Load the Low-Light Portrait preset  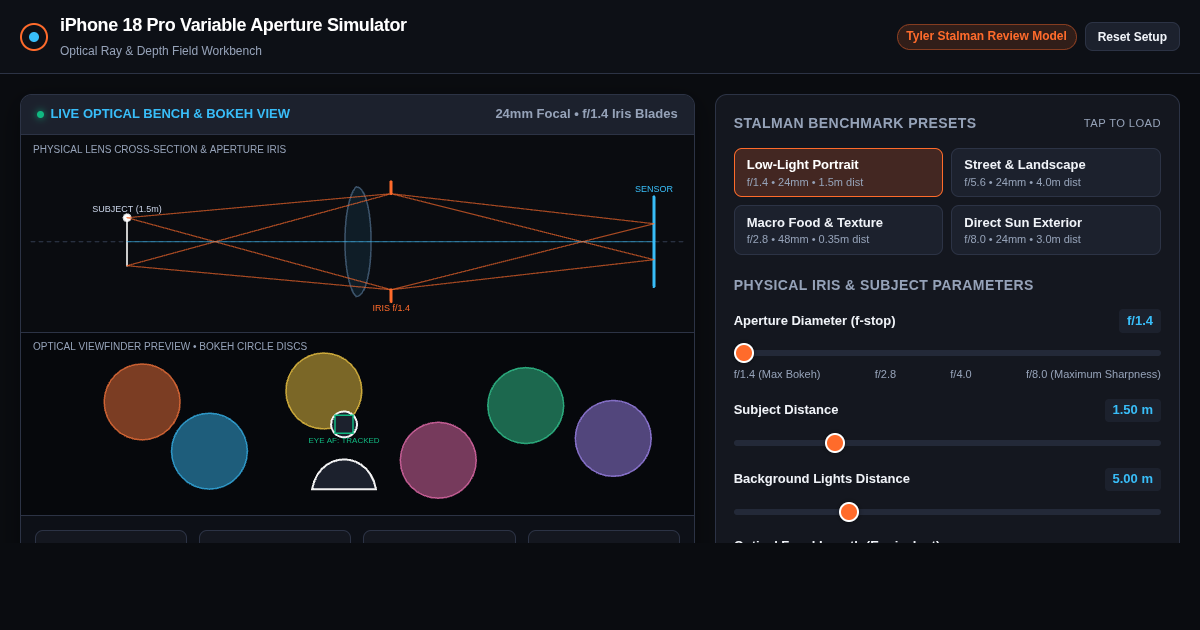click(838, 173)
